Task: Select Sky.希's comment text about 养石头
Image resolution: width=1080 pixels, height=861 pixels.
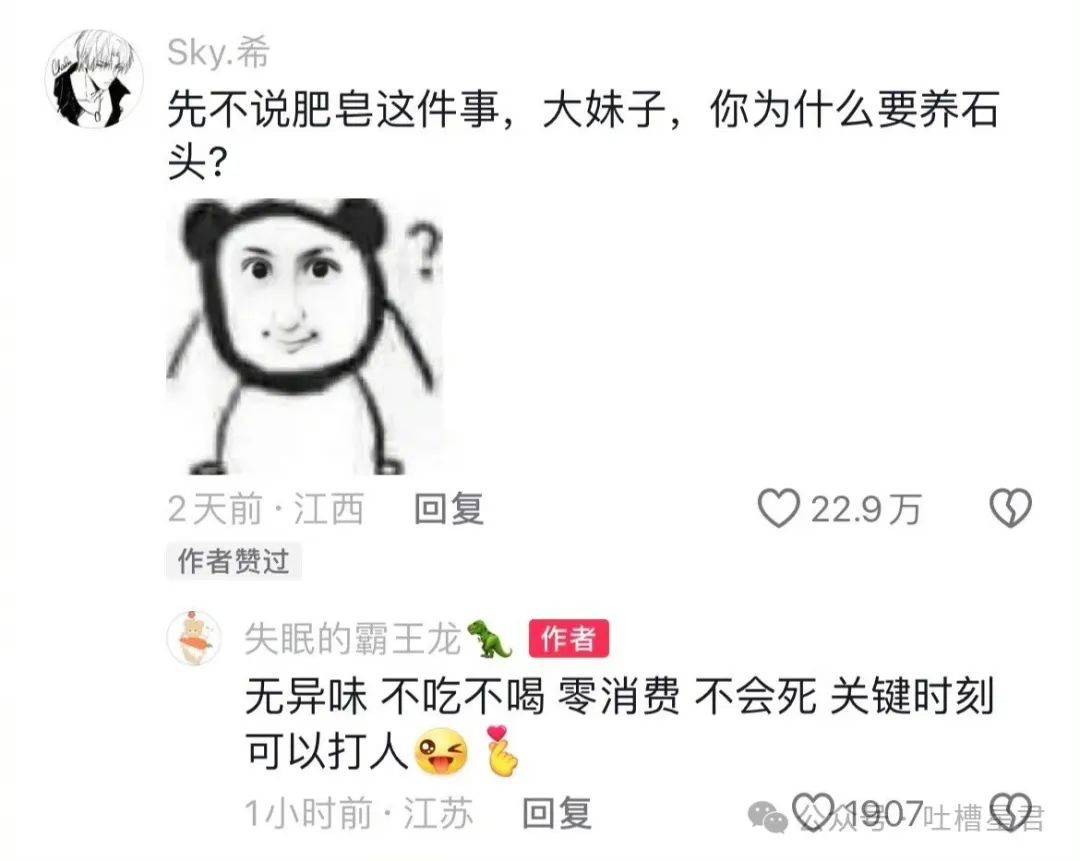Action: coord(583,136)
